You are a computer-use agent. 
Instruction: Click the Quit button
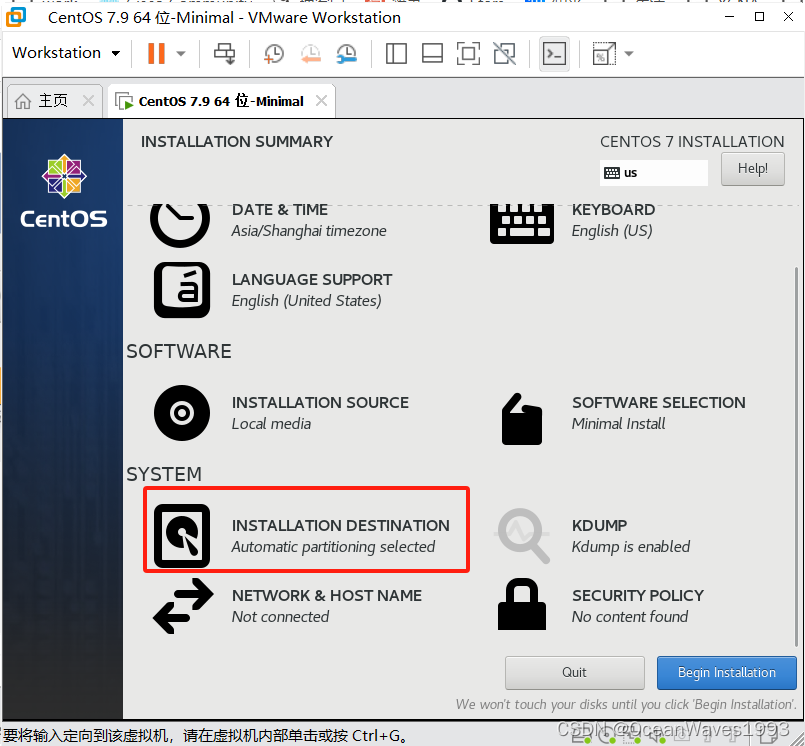[574, 673]
